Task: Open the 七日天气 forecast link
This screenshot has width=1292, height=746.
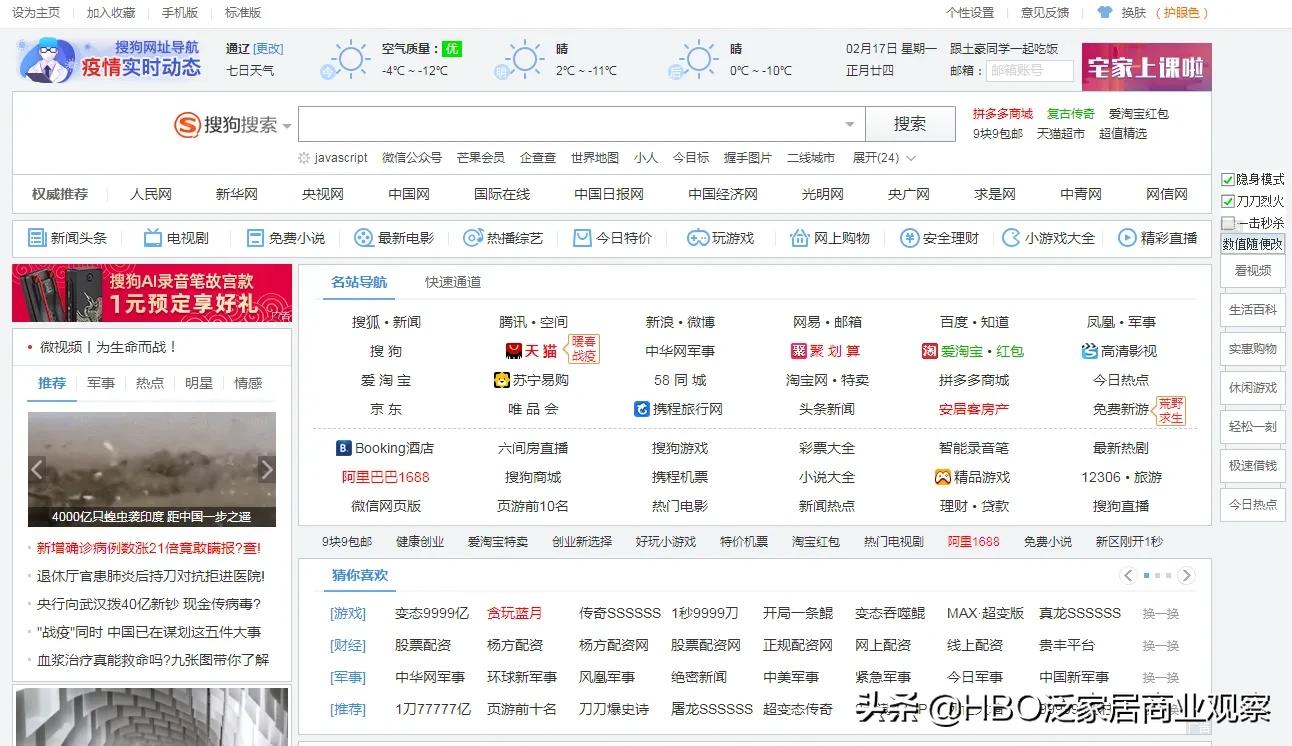Action: coord(250,71)
